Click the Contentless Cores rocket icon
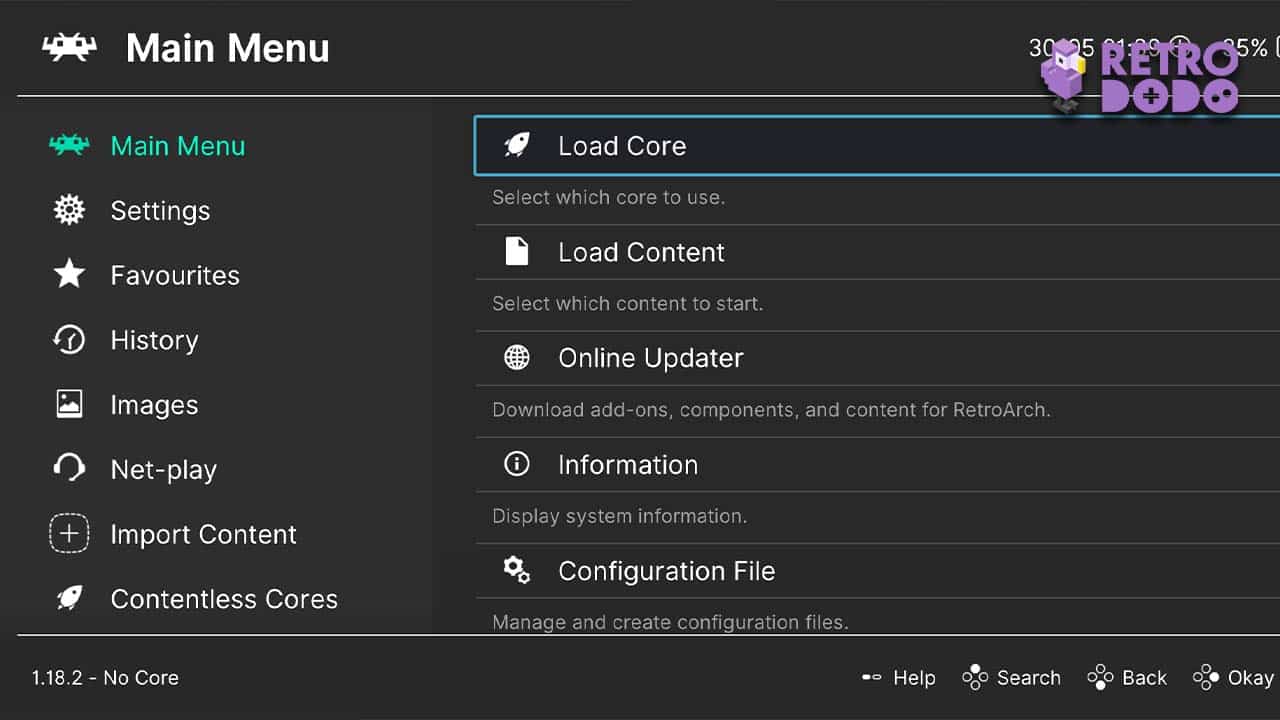 coord(68,598)
